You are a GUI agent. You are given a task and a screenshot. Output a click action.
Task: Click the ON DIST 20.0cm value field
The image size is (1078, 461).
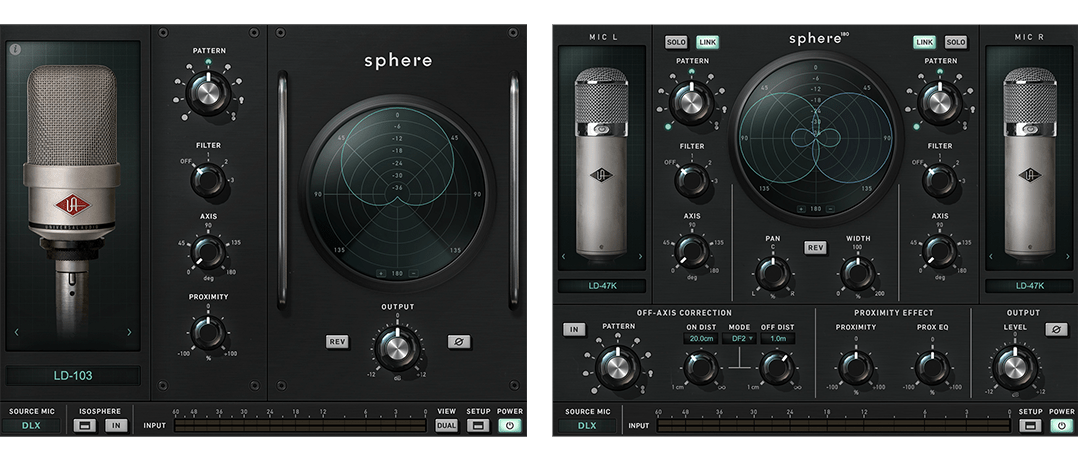(x=700, y=339)
